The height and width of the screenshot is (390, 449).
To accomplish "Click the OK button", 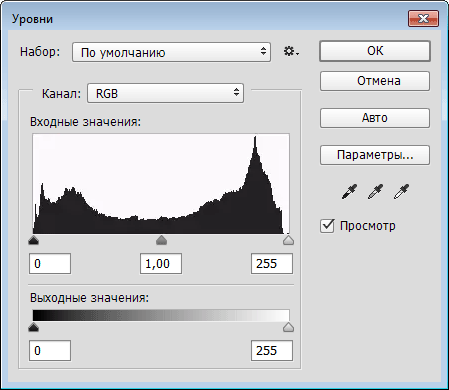I will click(375, 51).
